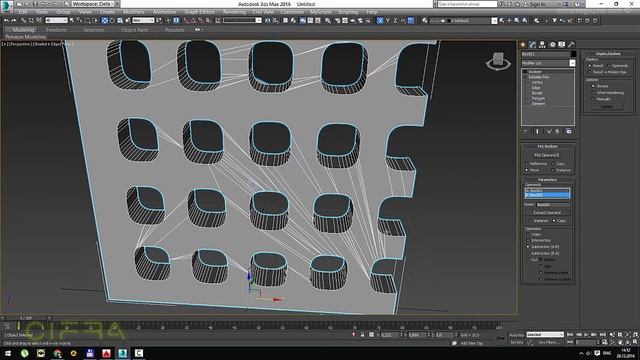Open named selection sets dropdown
The height and width of the screenshot is (360, 640).
[242, 20]
